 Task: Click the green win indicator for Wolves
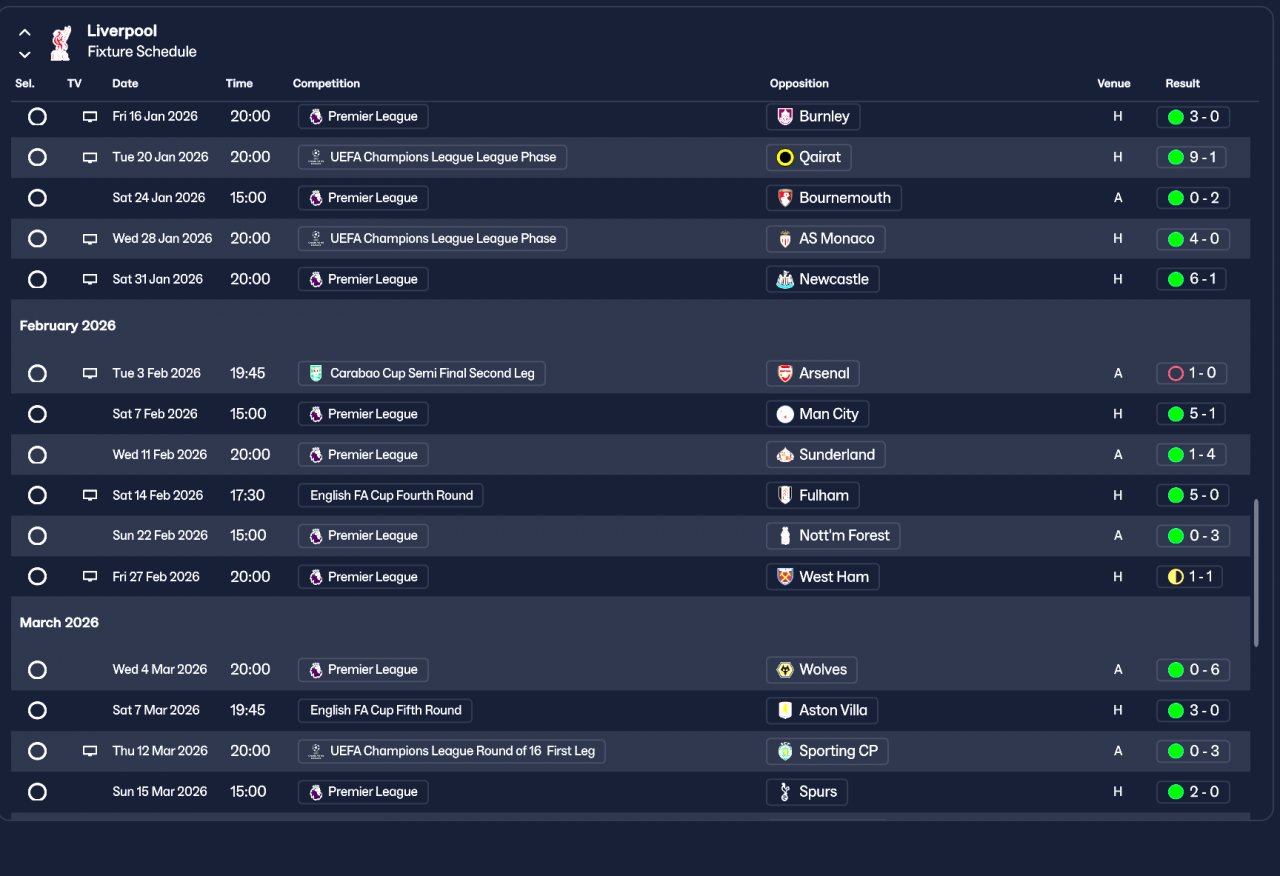click(x=1176, y=670)
